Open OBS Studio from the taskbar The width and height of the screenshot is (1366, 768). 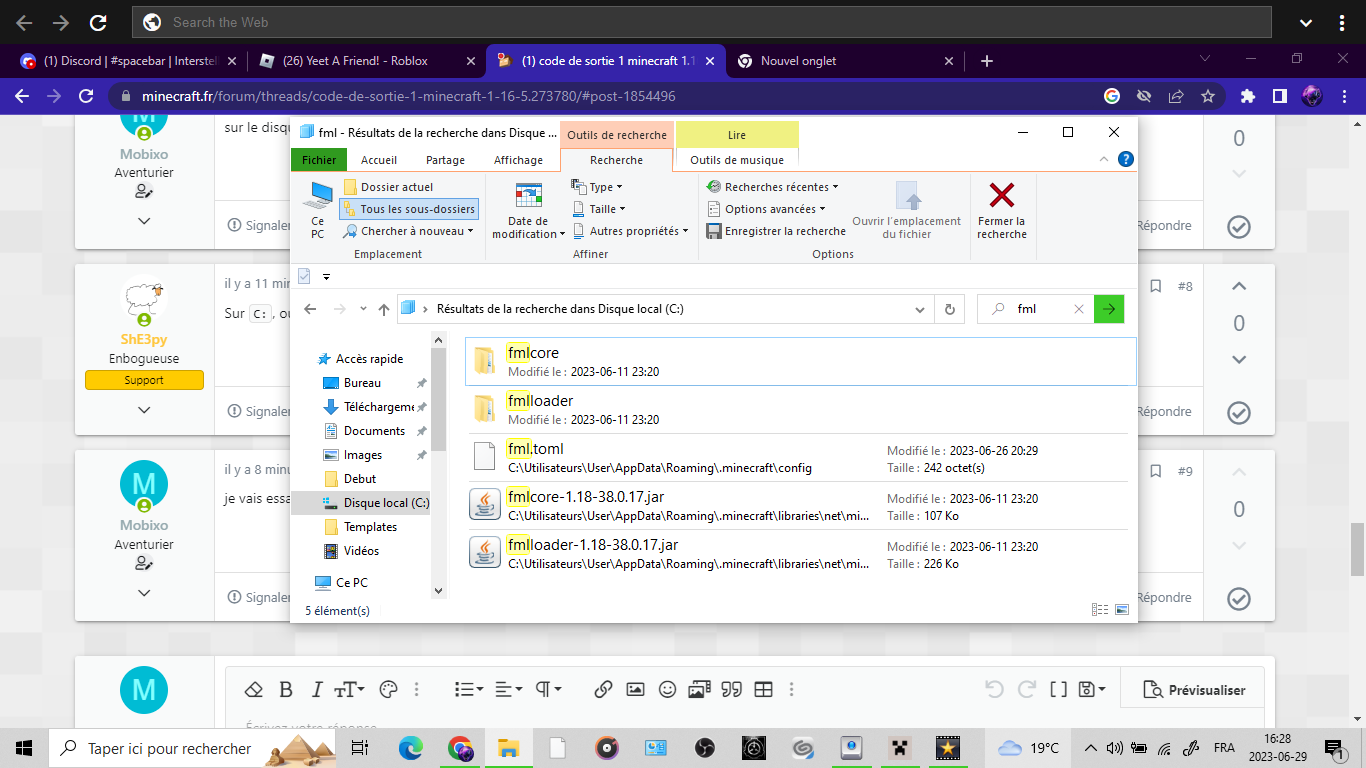coord(704,747)
